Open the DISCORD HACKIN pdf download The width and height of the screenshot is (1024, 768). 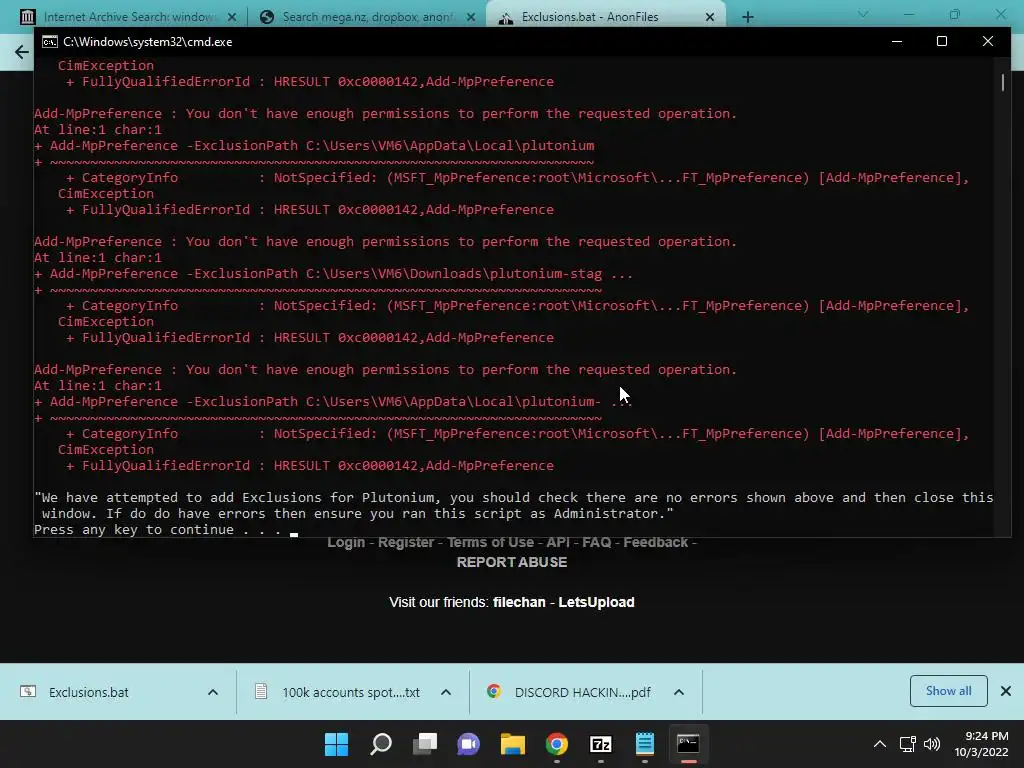click(582, 692)
